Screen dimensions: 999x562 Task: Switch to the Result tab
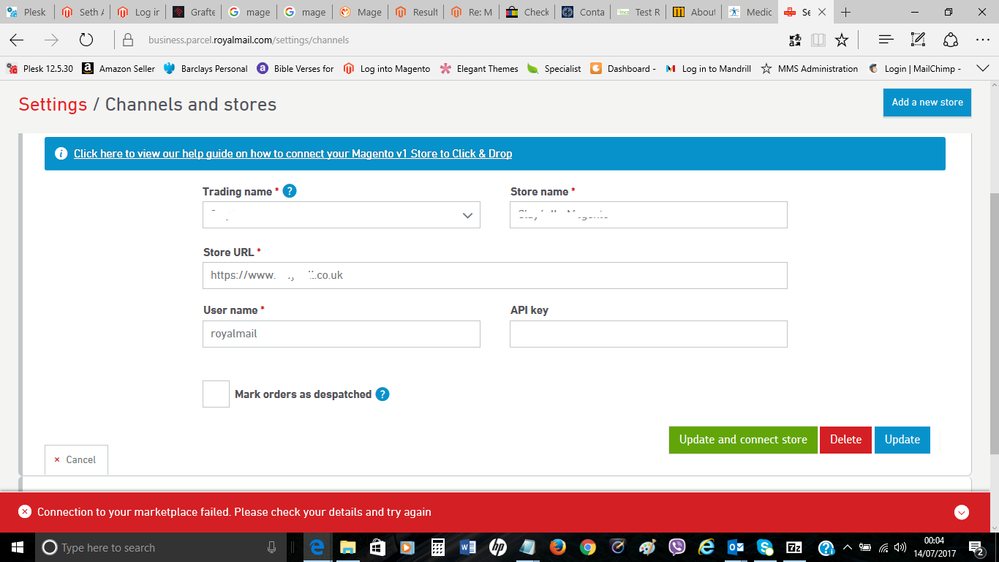tap(417, 12)
